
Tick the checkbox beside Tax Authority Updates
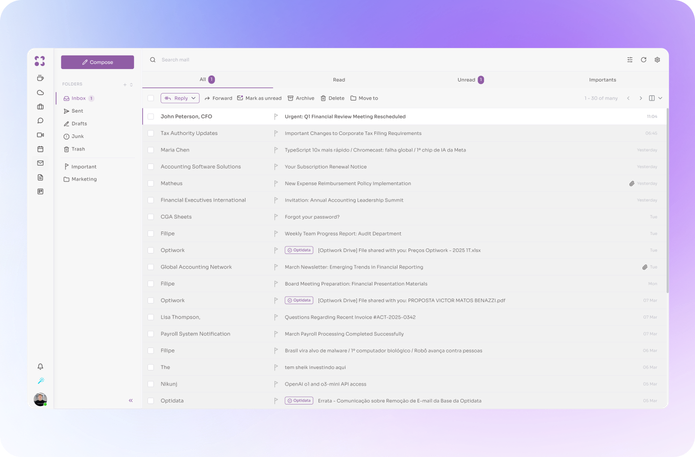152,133
